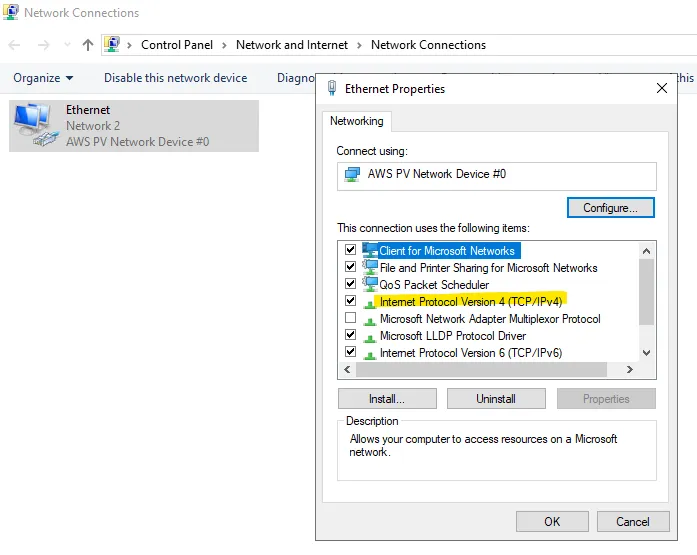Expand chevron after Control Panel breadcrumb
697x555 pixels.
click(x=224, y=45)
